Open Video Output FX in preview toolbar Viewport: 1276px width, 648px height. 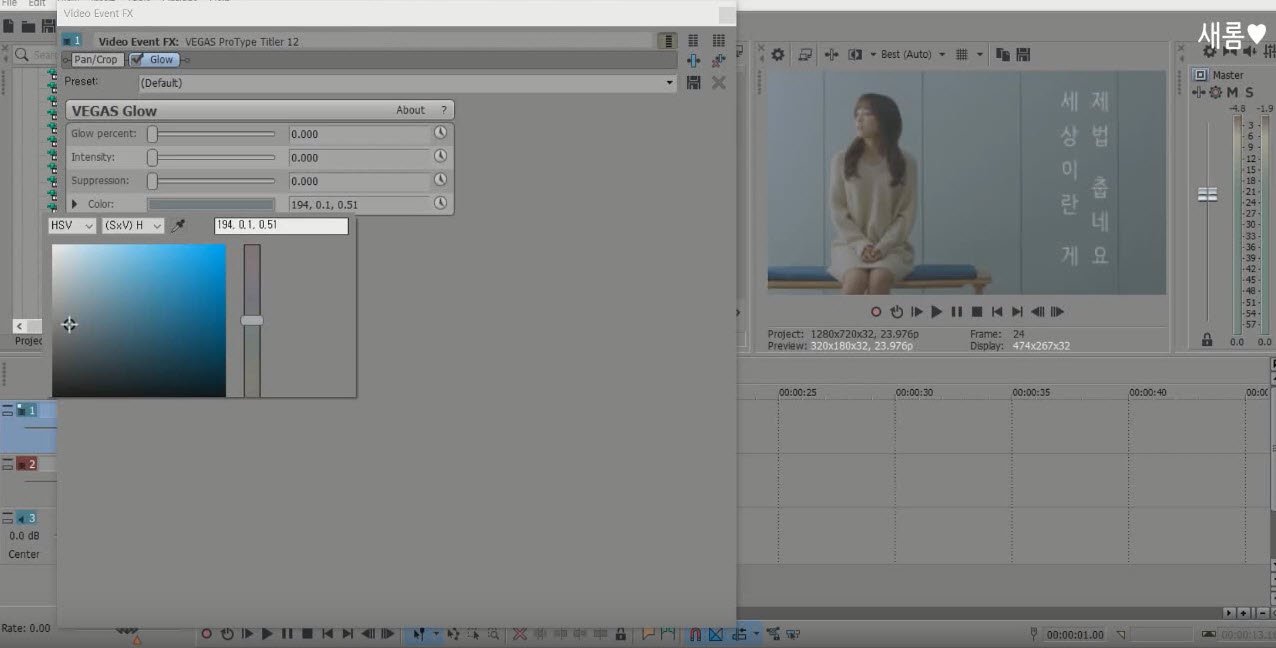(831, 54)
